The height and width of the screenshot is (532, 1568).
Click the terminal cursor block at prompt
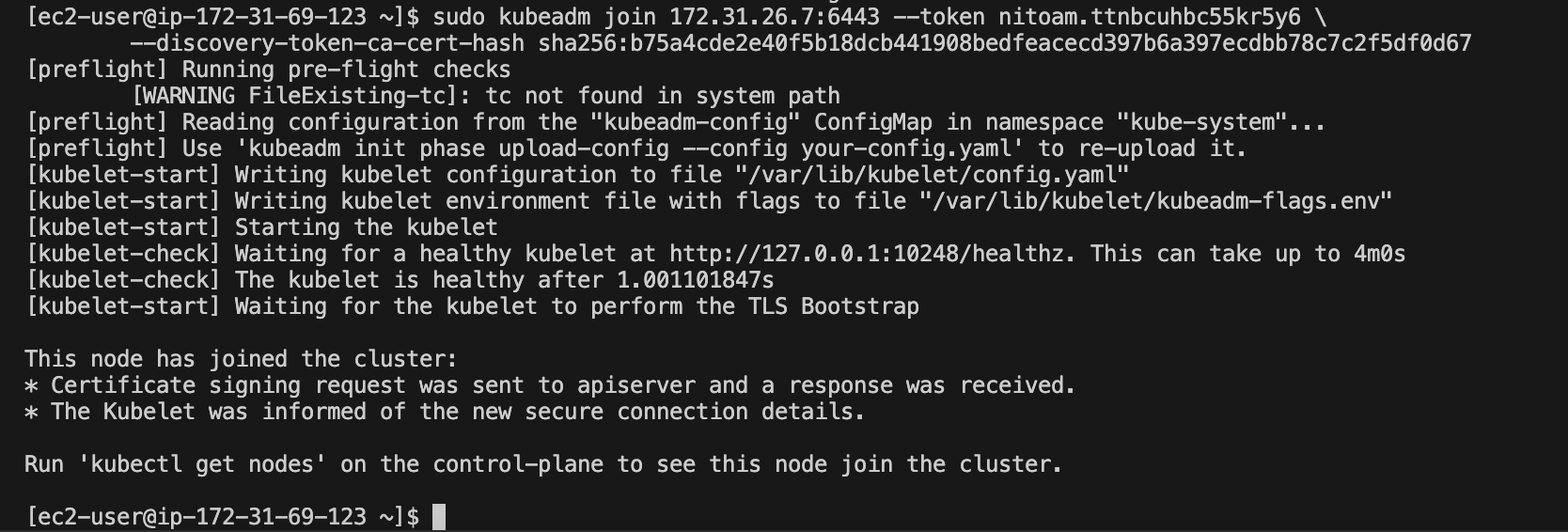(x=438, y=517)
